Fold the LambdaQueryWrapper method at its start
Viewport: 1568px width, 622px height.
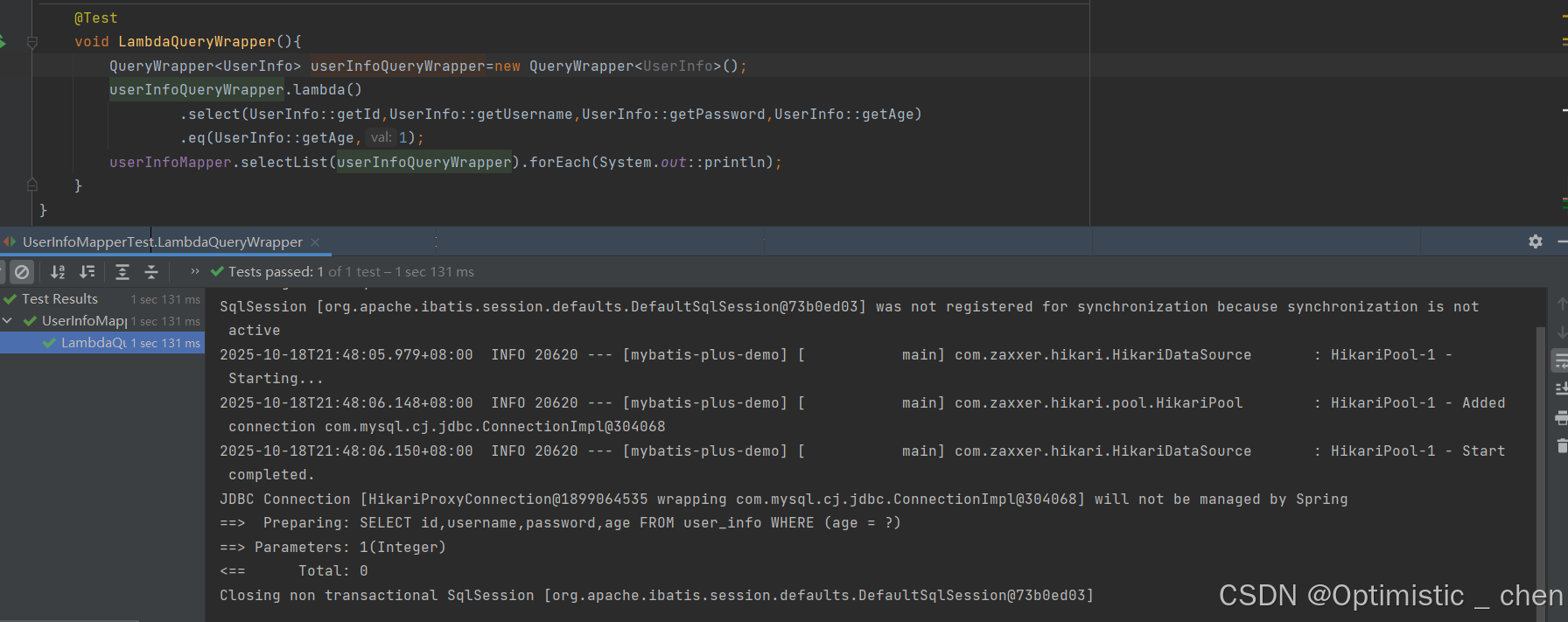(x=32, y=42)
